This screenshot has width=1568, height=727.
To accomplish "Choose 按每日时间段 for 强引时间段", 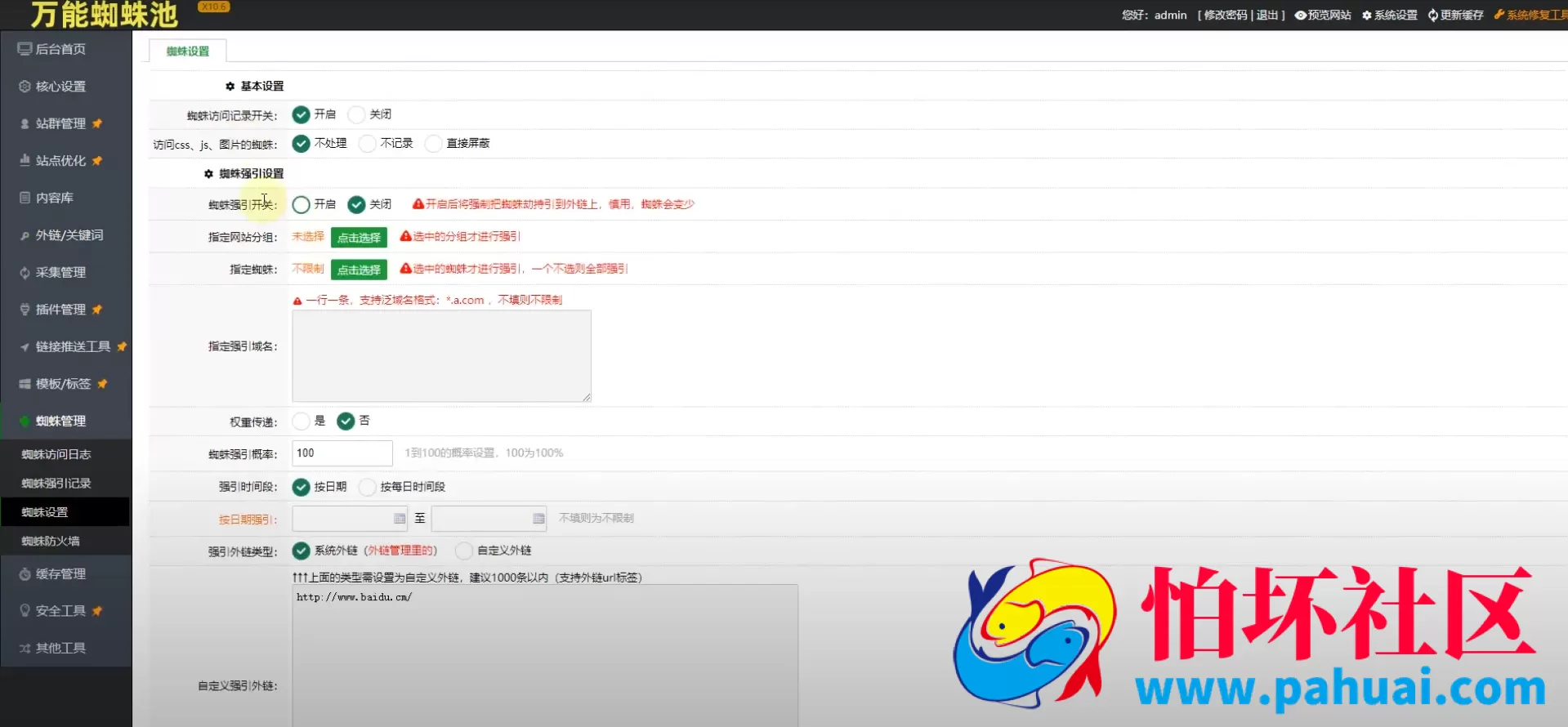I will coord(368,487).
